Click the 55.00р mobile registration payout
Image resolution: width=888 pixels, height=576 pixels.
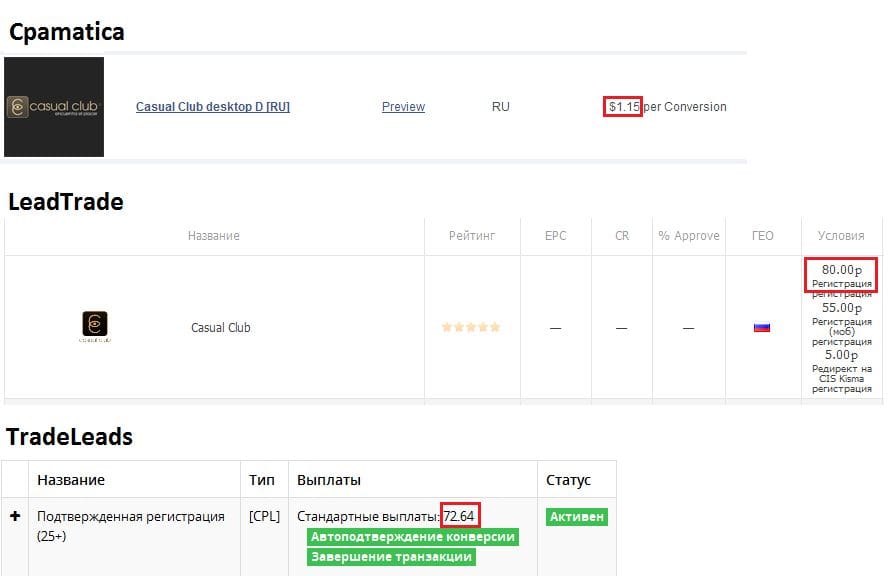coord(842,308)
